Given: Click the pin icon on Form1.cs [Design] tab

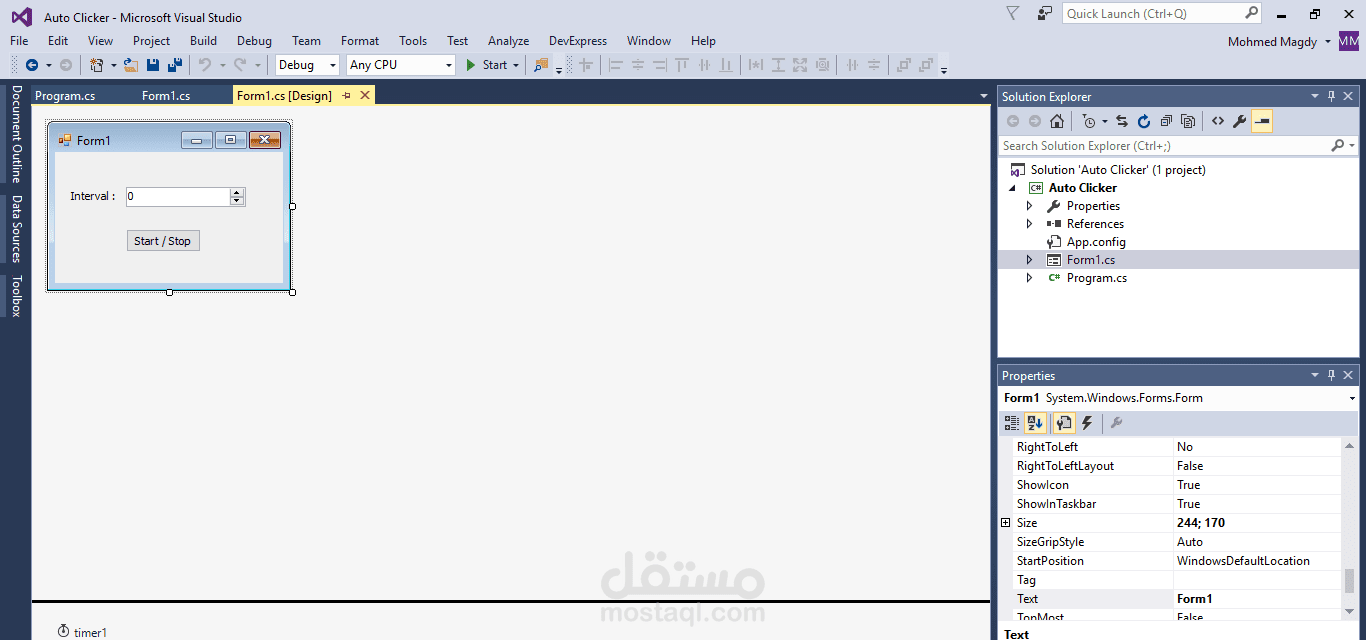Looking at the screenshot, I should point(347,95).
